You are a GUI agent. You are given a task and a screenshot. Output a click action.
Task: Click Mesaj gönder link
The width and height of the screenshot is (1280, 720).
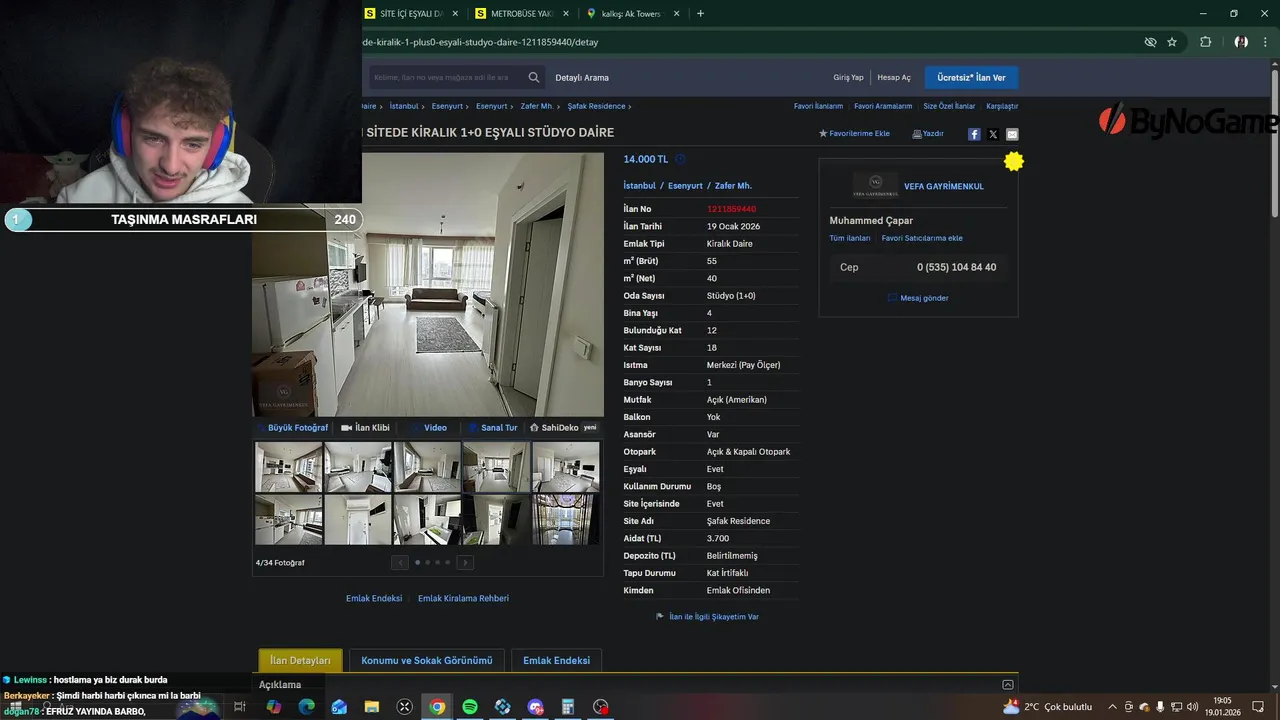coord(918,298)
